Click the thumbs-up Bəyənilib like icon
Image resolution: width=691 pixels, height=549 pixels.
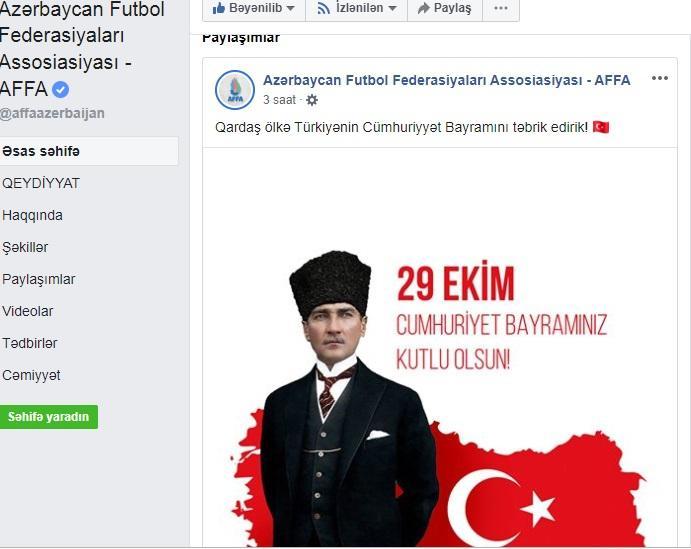click(x=219, y=8)
